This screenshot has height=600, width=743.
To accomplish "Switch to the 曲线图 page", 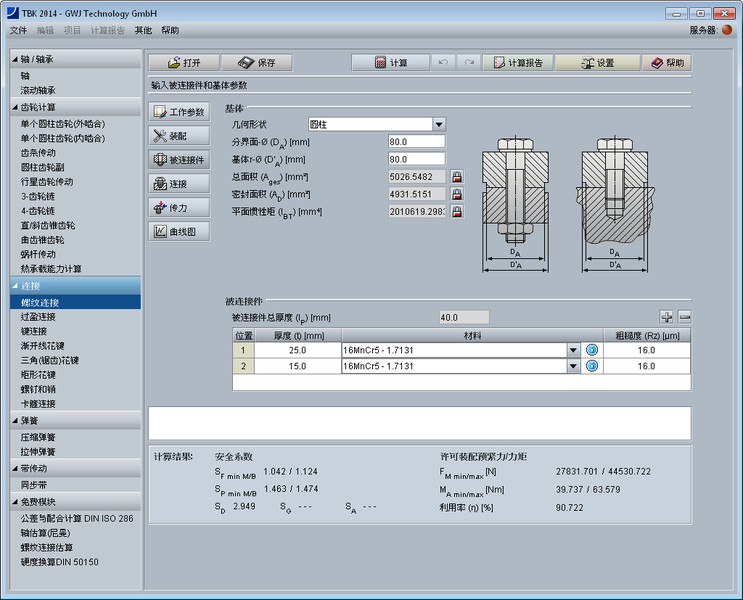I will click(x=179, y=232).
